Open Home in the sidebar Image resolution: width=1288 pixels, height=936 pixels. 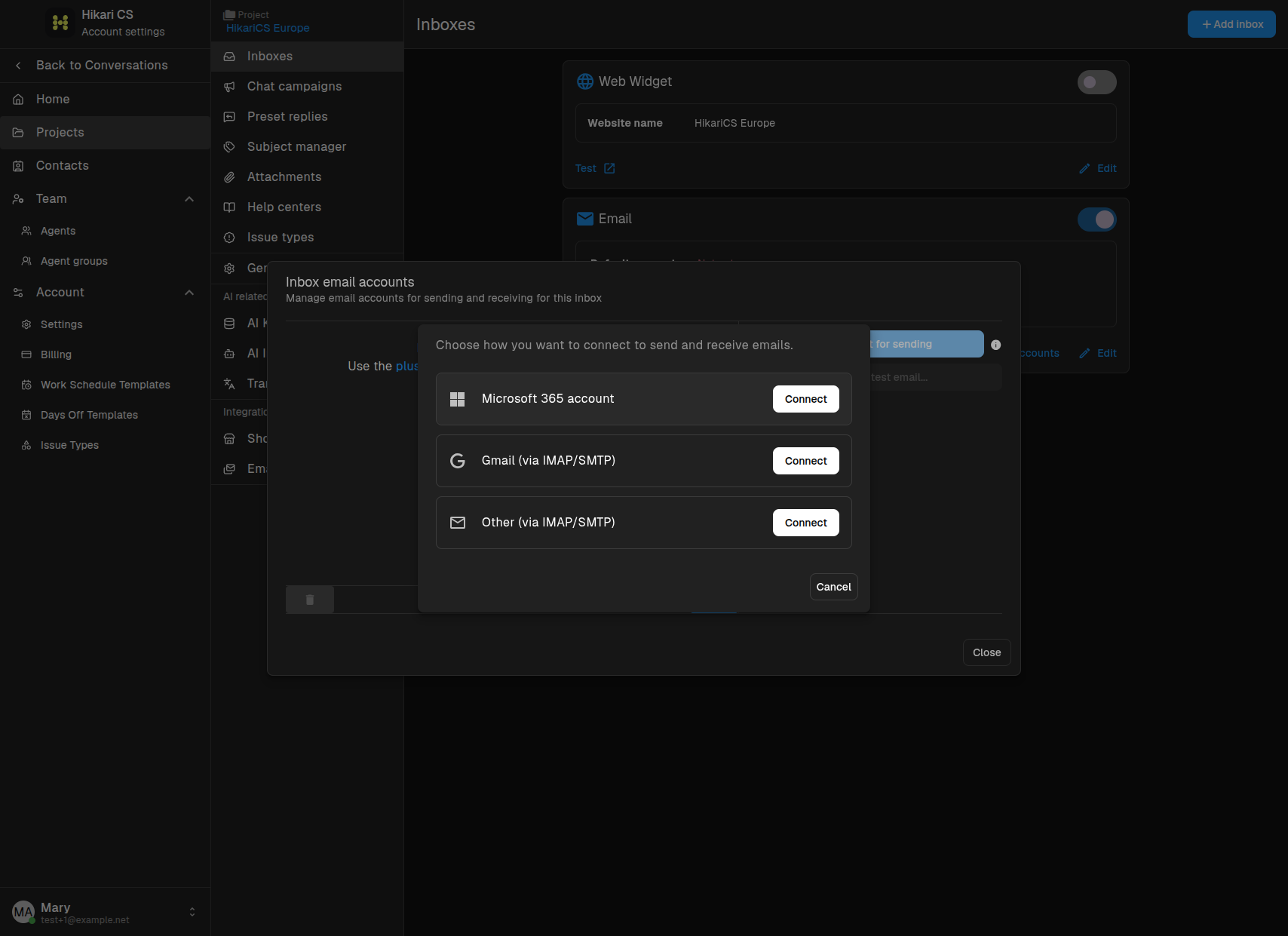(105, 100)
